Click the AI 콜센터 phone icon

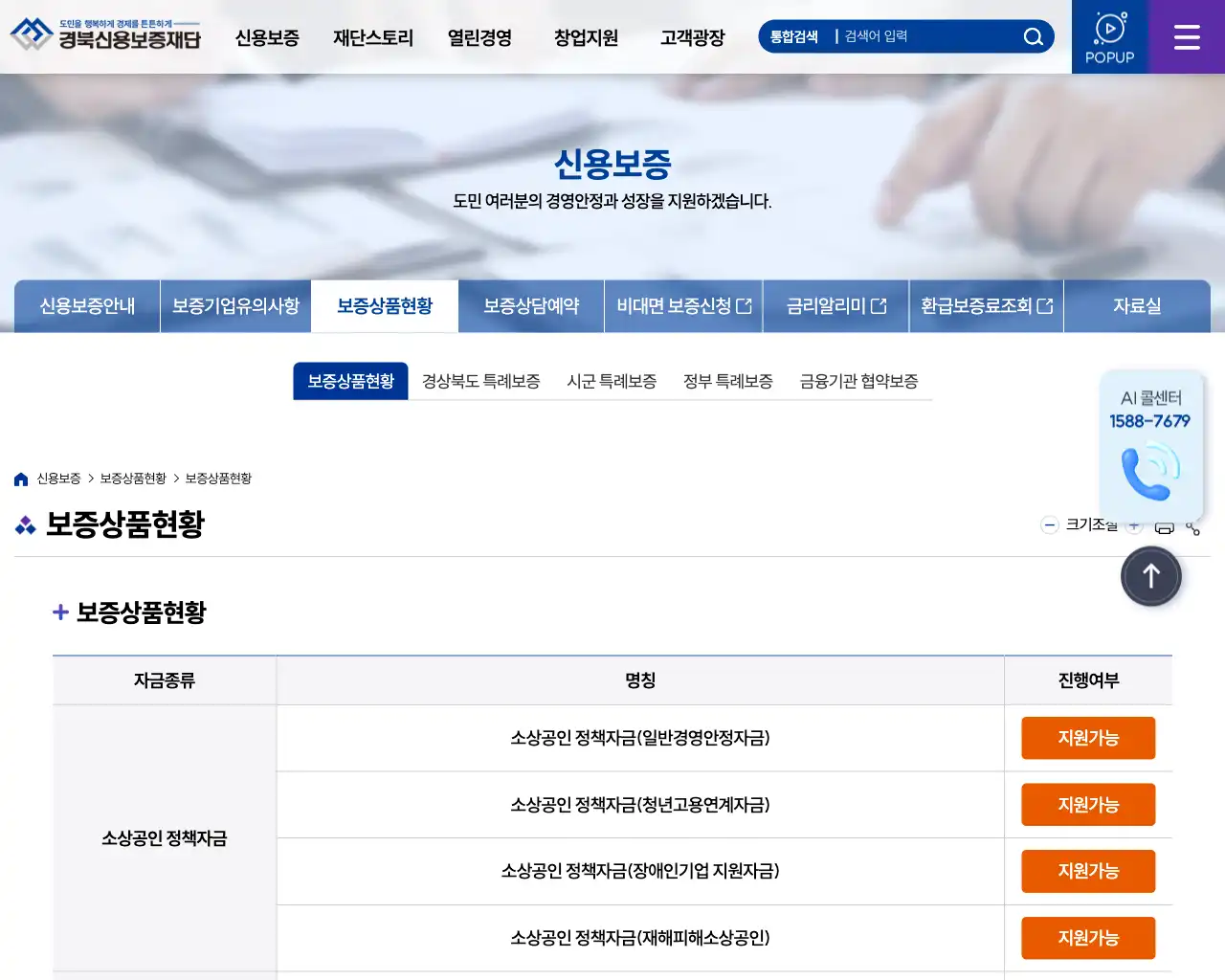(1150, 471)
